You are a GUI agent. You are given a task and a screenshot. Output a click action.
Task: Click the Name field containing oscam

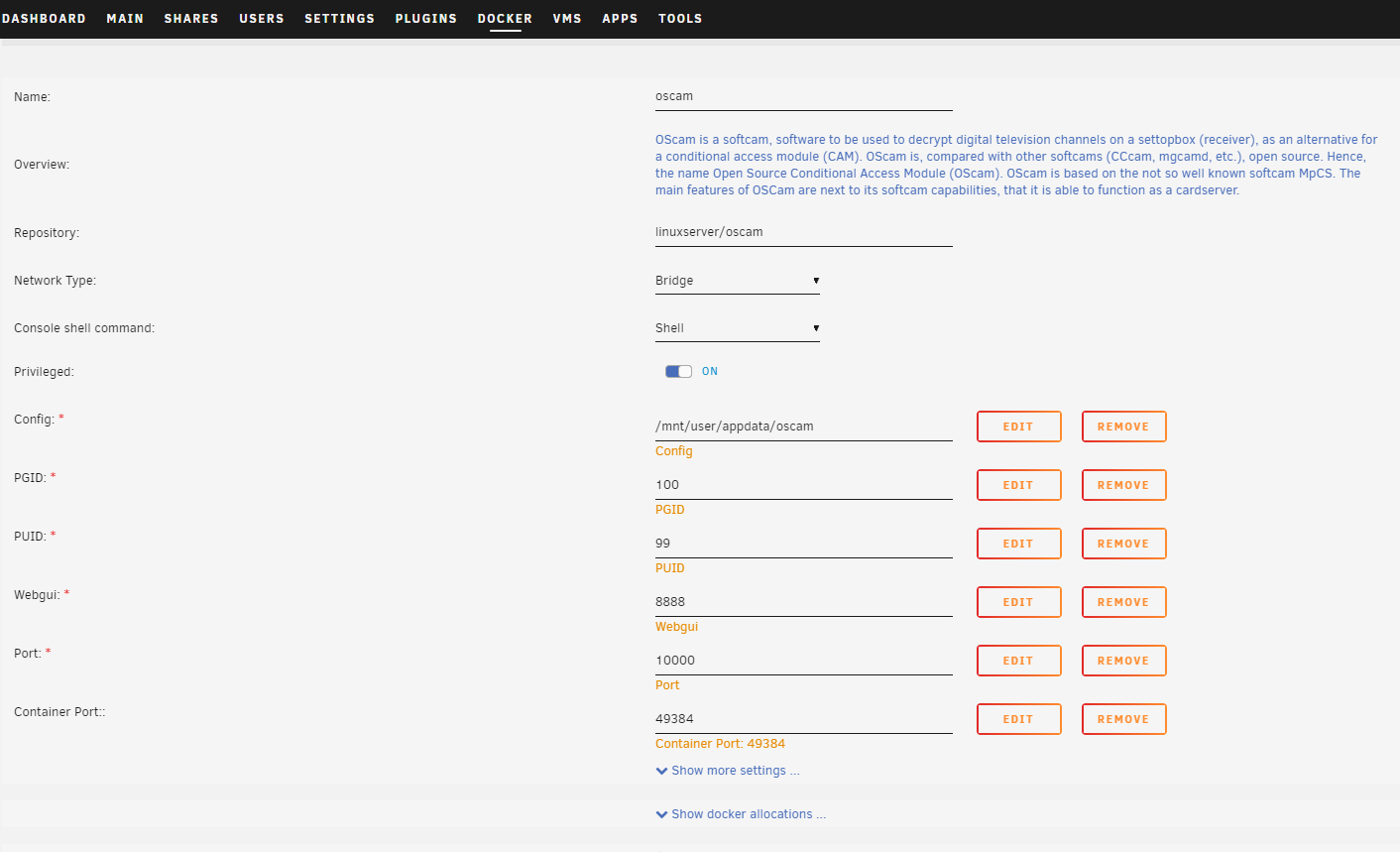803,97
